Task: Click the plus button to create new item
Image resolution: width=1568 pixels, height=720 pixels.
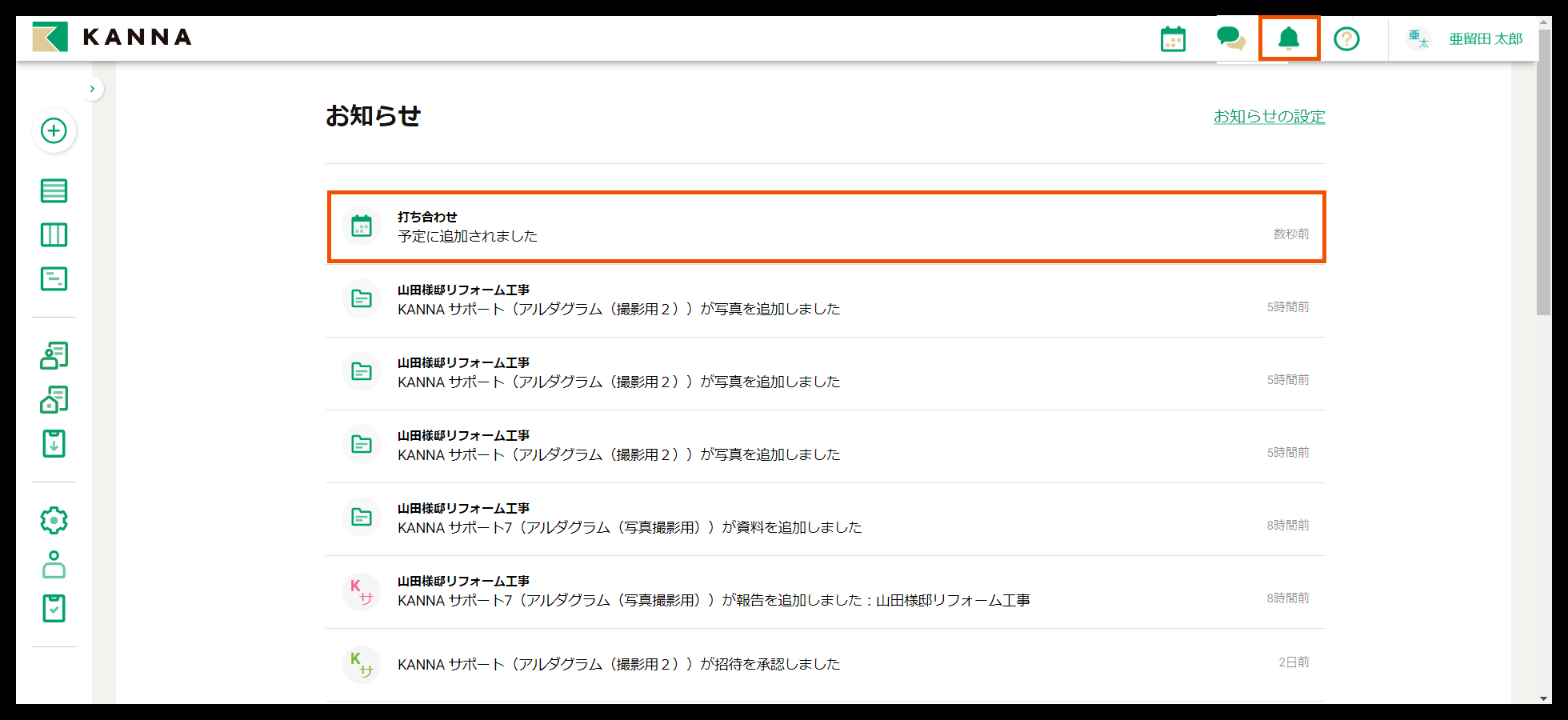Action: click(x=53, y=130)
